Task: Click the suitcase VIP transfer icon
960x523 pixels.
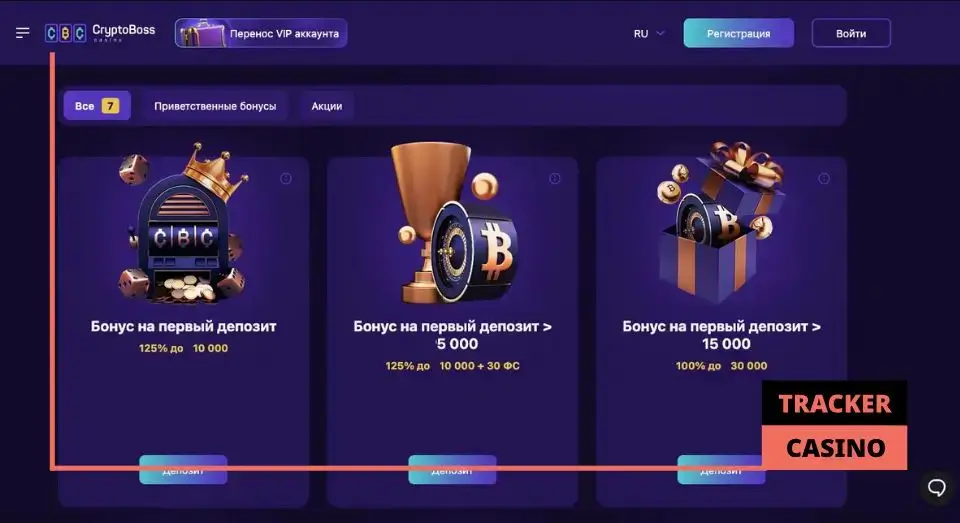Action: 202,33
